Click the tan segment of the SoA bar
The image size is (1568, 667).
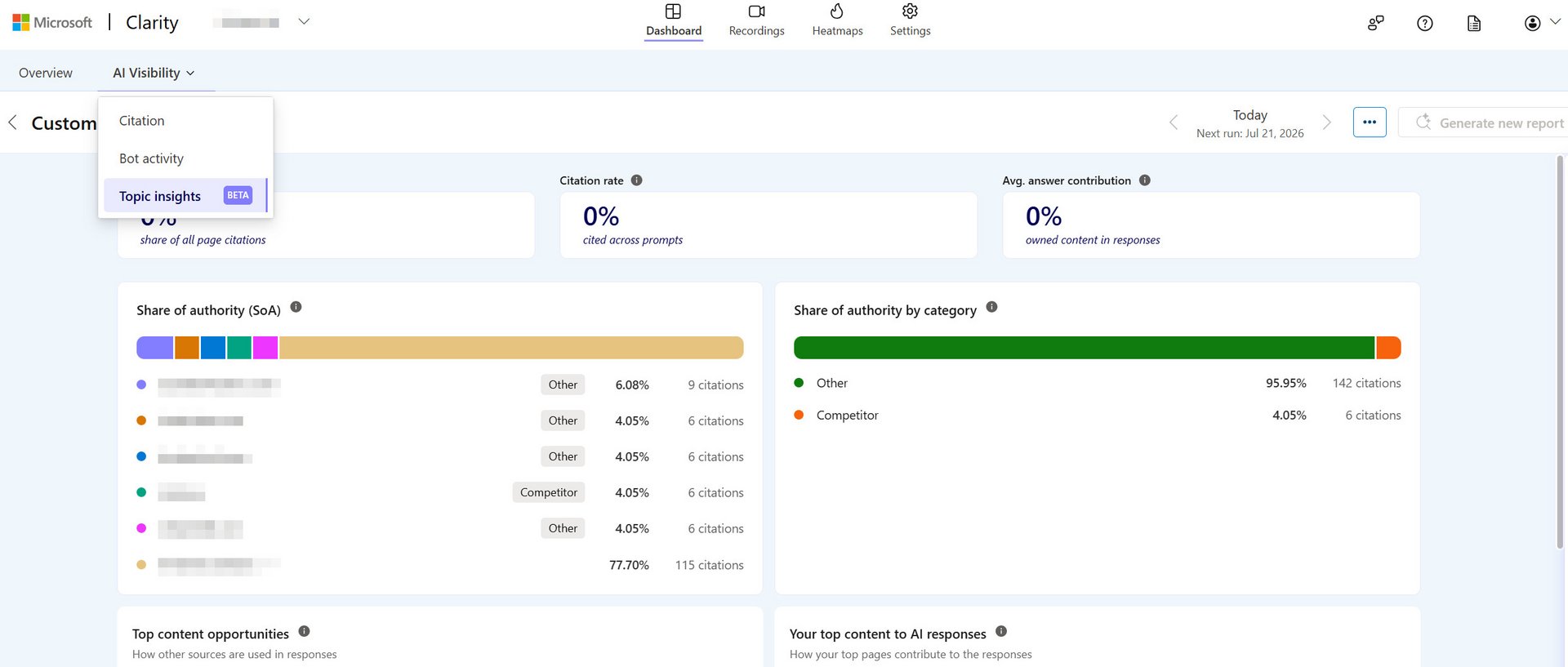[511, 348]
